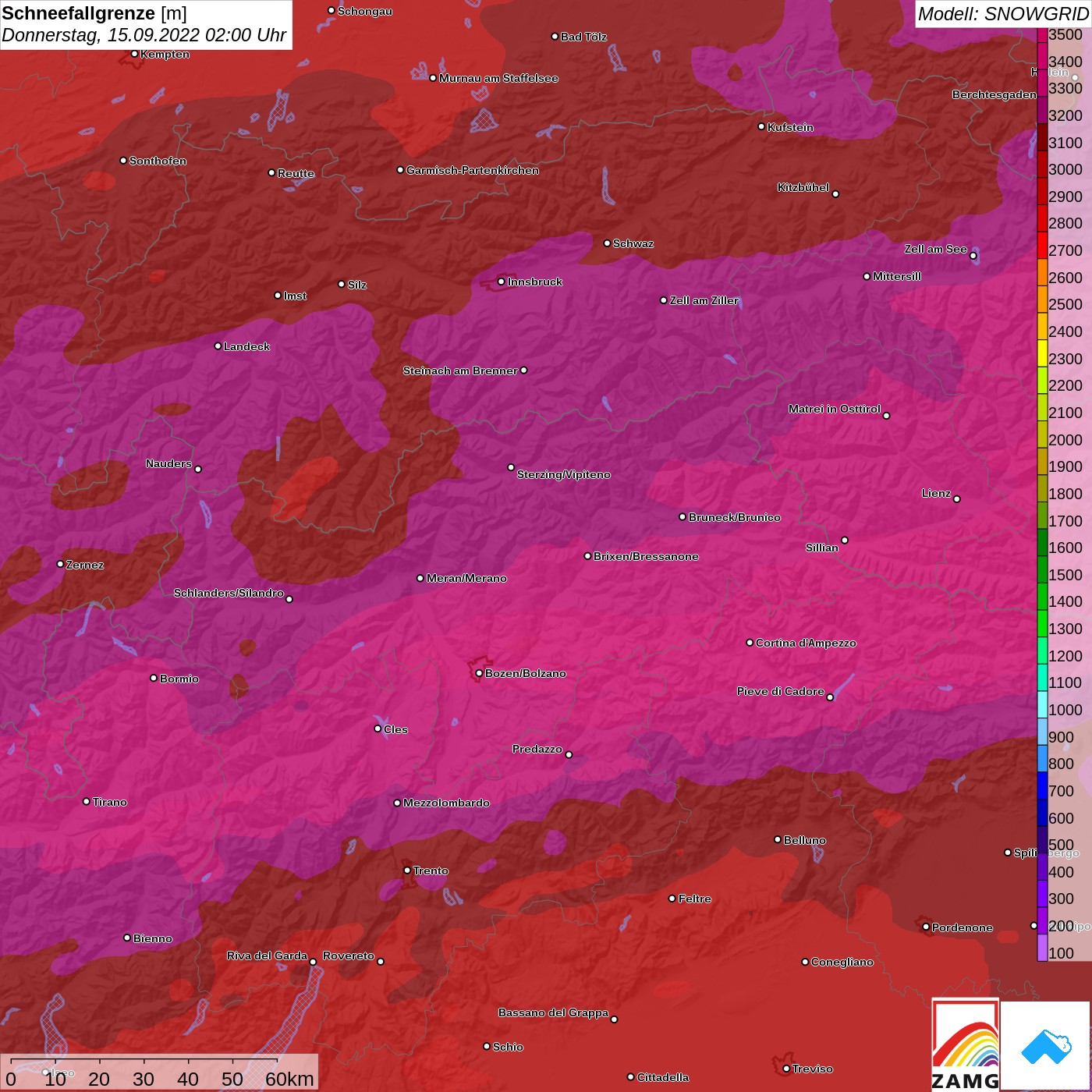Click the Kempten label

click(165, 54)
